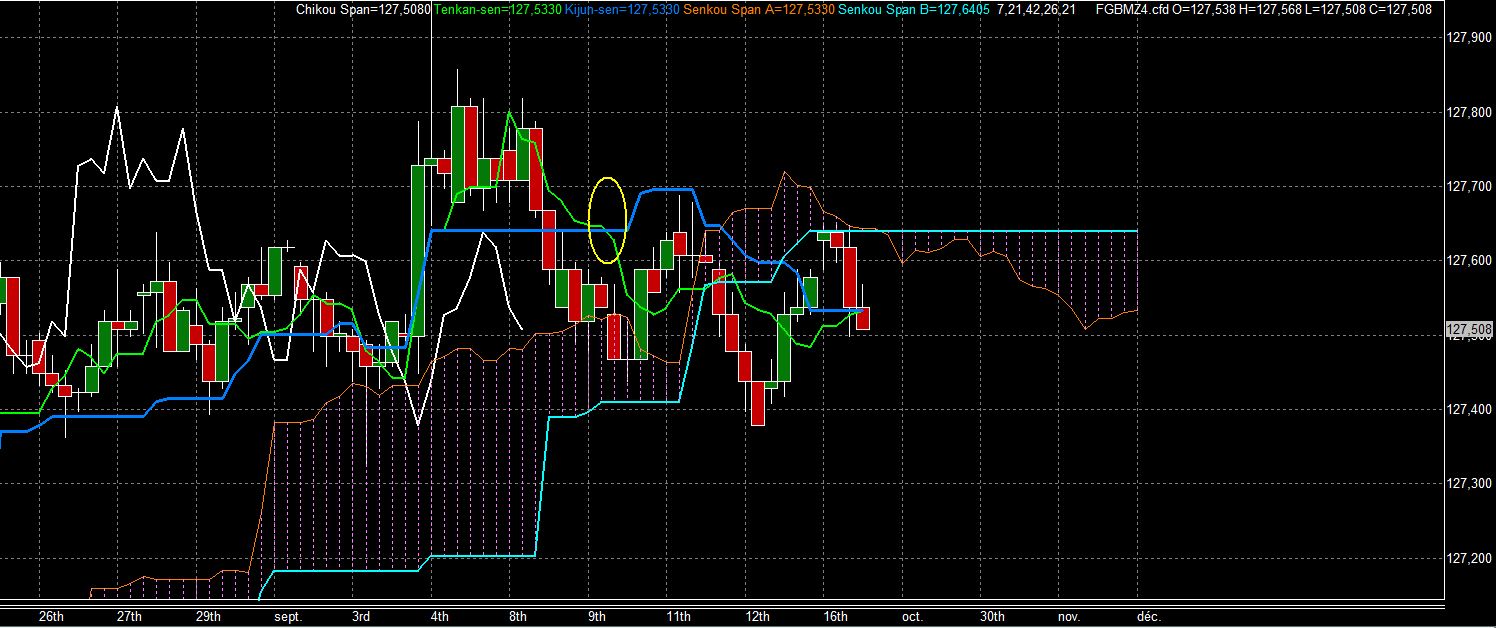Select the FGBMZ4.cfd symbol name

click(x=1133, y=10)
